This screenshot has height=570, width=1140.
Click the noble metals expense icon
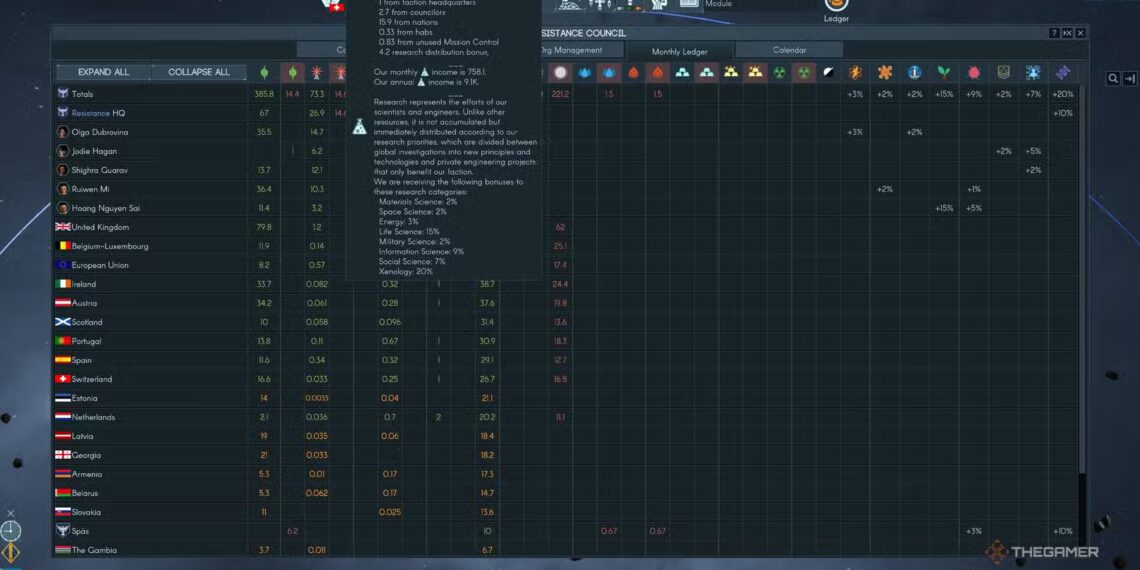(x=755, y=72)
